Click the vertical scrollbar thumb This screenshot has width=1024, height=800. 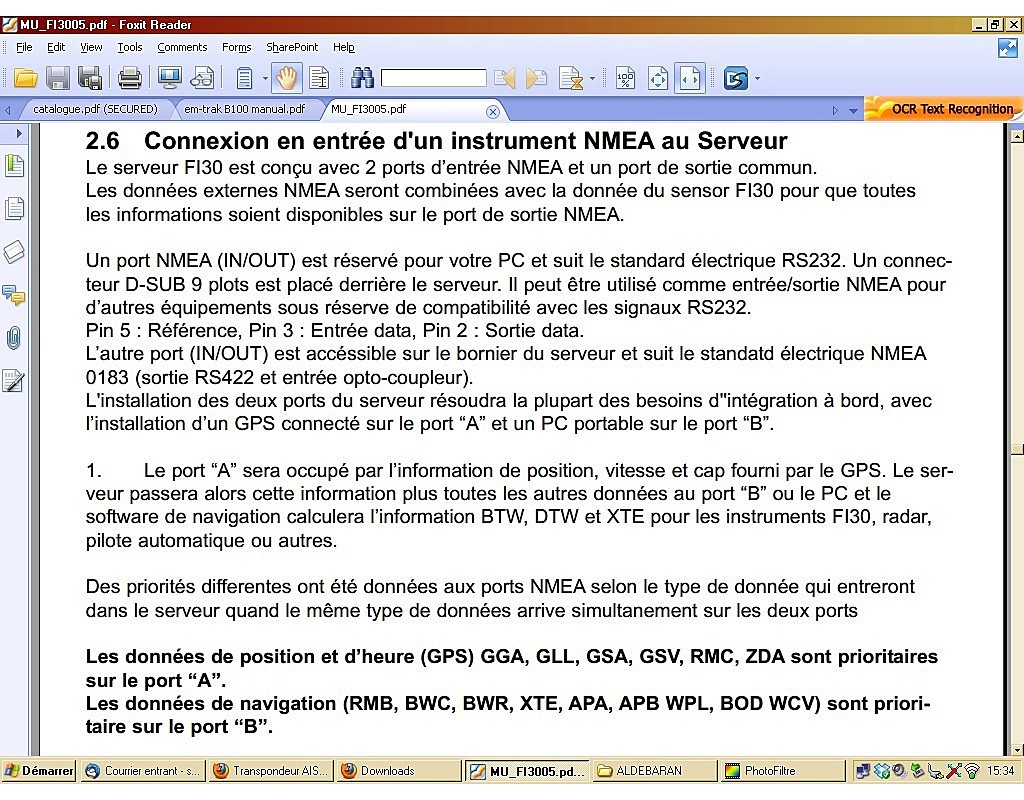[1016, 449]
